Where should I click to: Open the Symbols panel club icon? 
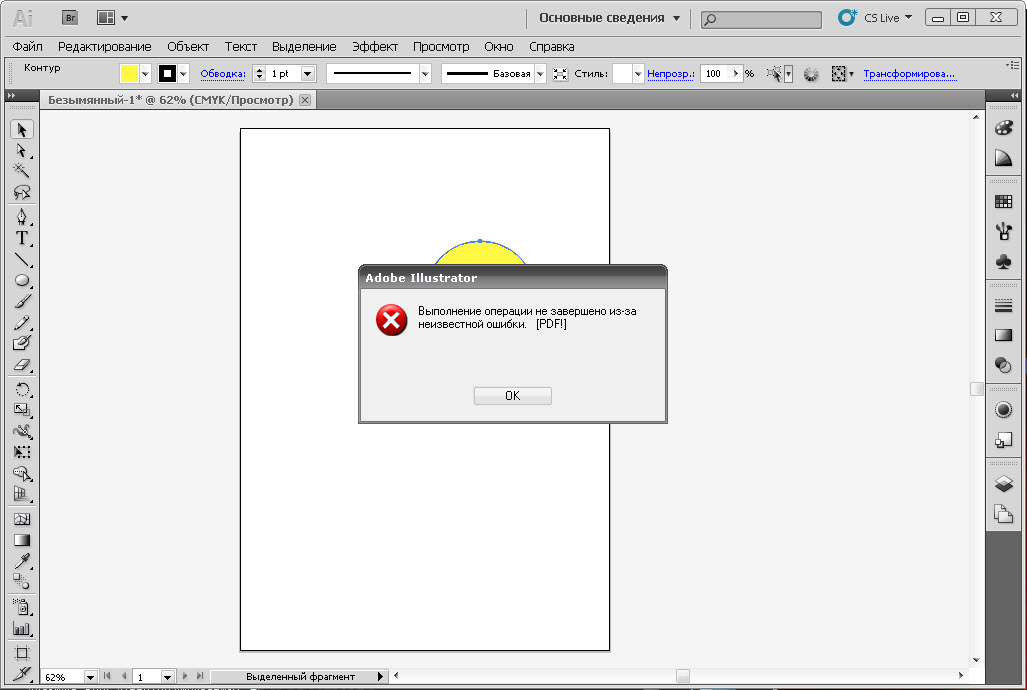click(1003, 261)
